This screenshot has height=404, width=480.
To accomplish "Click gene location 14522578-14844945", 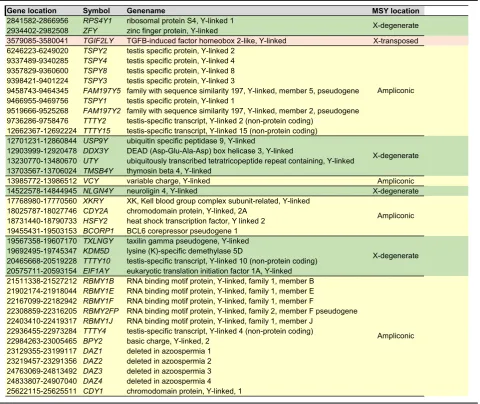I will tap(42, 191).
